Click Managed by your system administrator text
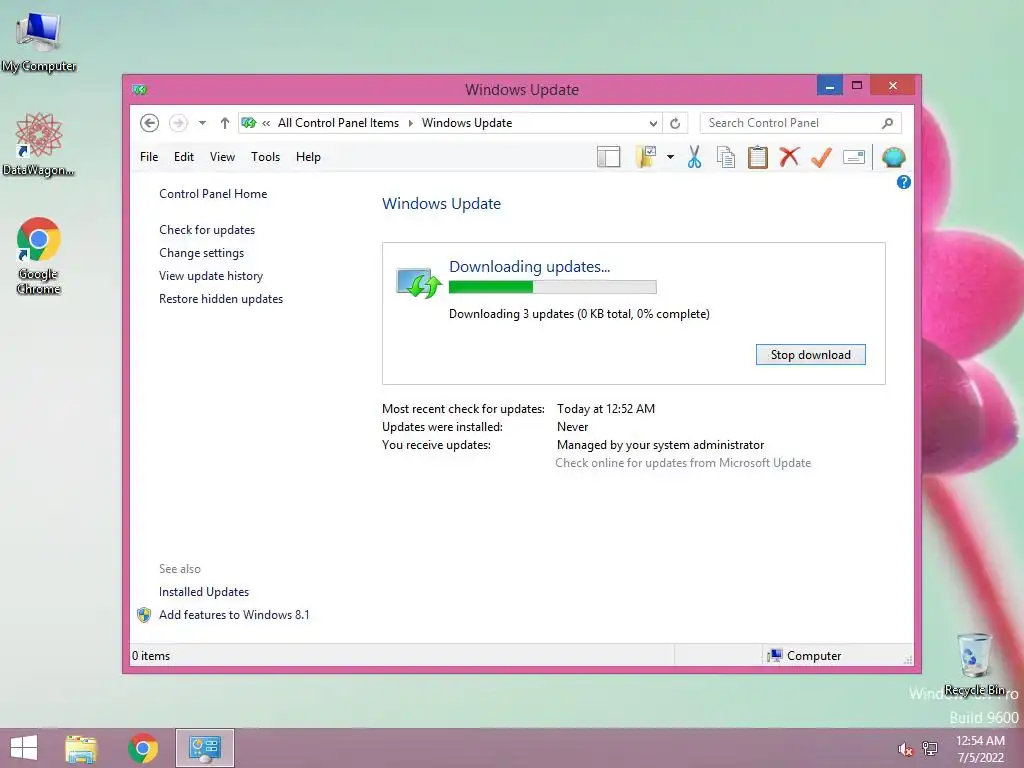This screenshot has height=768, width=1024. (x=660, y=445)
